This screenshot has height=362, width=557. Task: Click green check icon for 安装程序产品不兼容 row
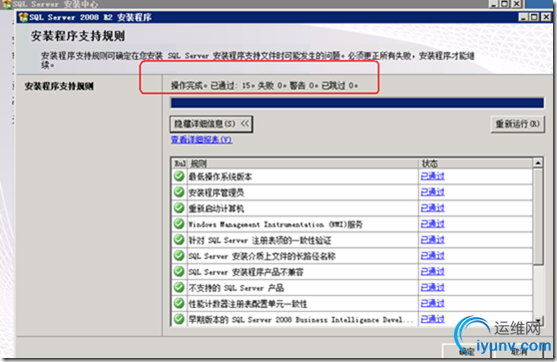179,272
